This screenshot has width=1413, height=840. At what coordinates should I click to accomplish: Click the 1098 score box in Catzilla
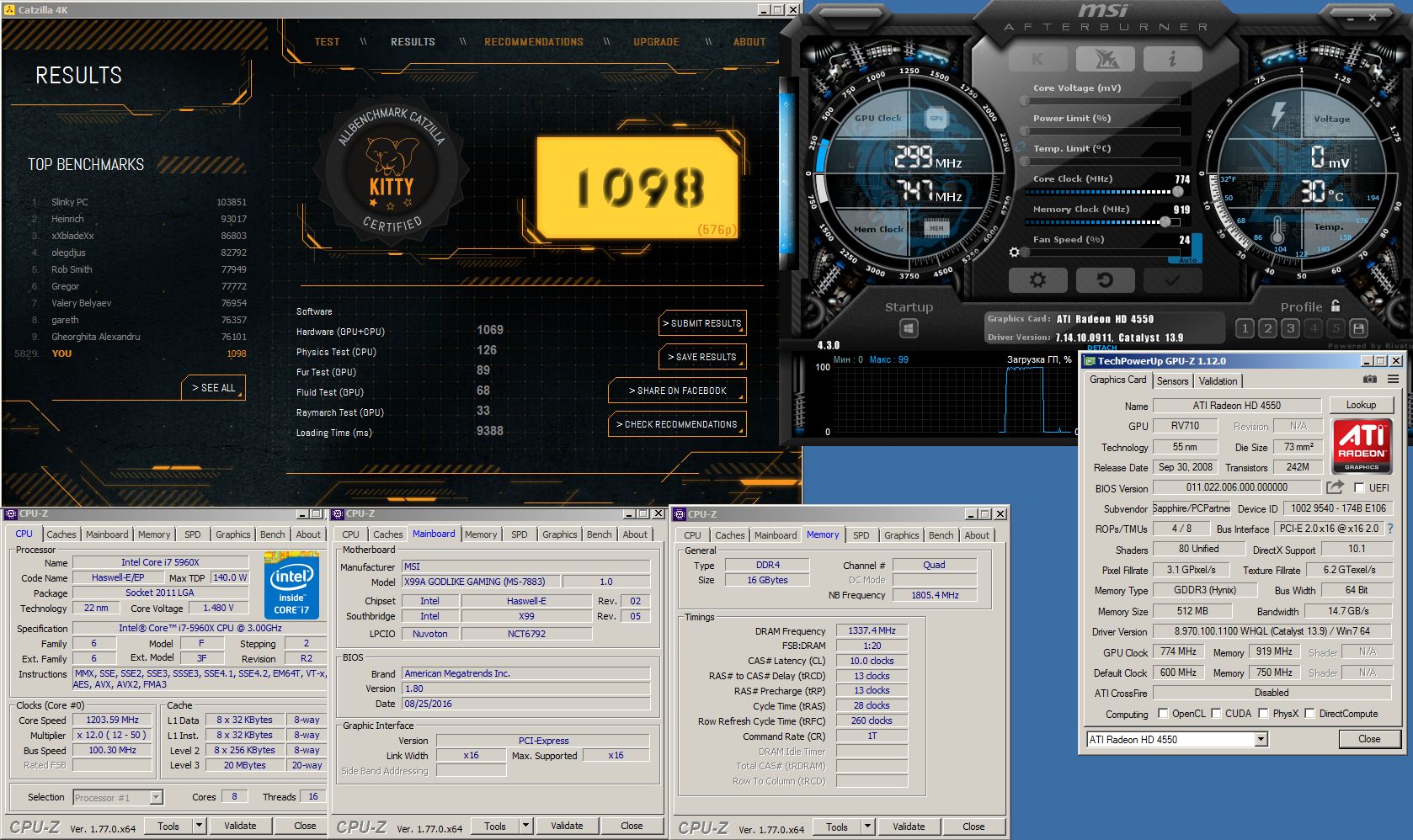(639, 188)
